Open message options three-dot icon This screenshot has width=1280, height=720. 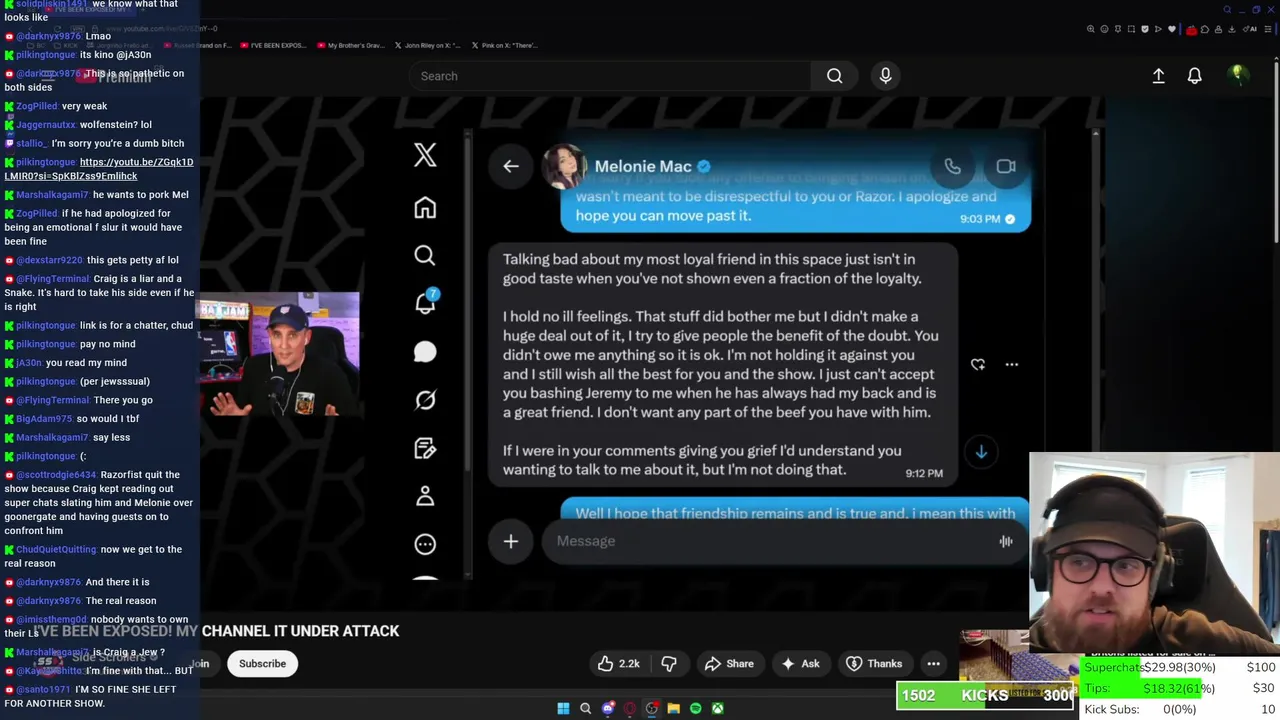click(1011, 365)
